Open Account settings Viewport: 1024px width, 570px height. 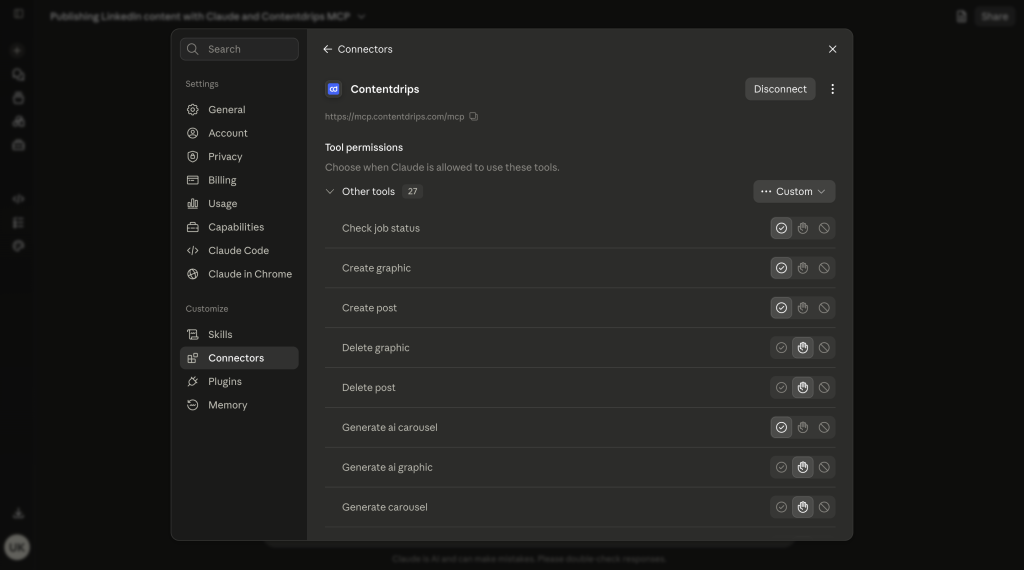(x=239, y=133)
